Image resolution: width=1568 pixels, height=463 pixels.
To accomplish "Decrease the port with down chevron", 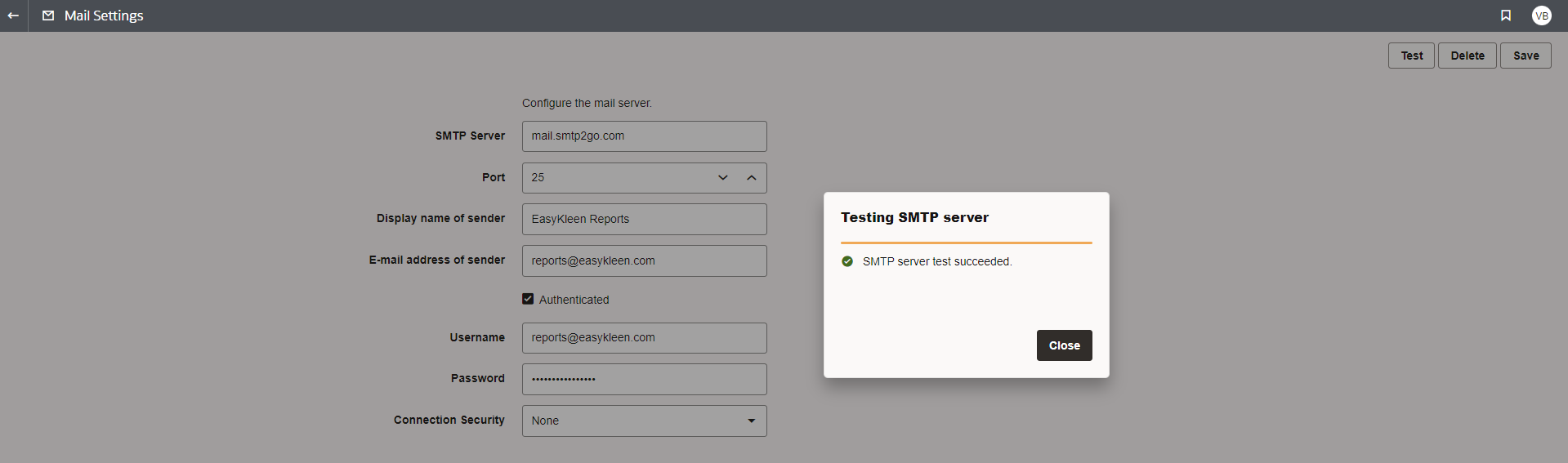I will coord(723,177).
